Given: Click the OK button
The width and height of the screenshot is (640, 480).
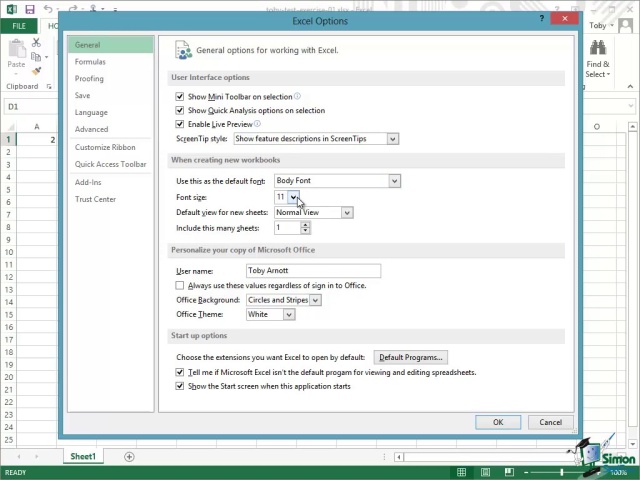Looking at the screenshot, I should click(498, 422).
